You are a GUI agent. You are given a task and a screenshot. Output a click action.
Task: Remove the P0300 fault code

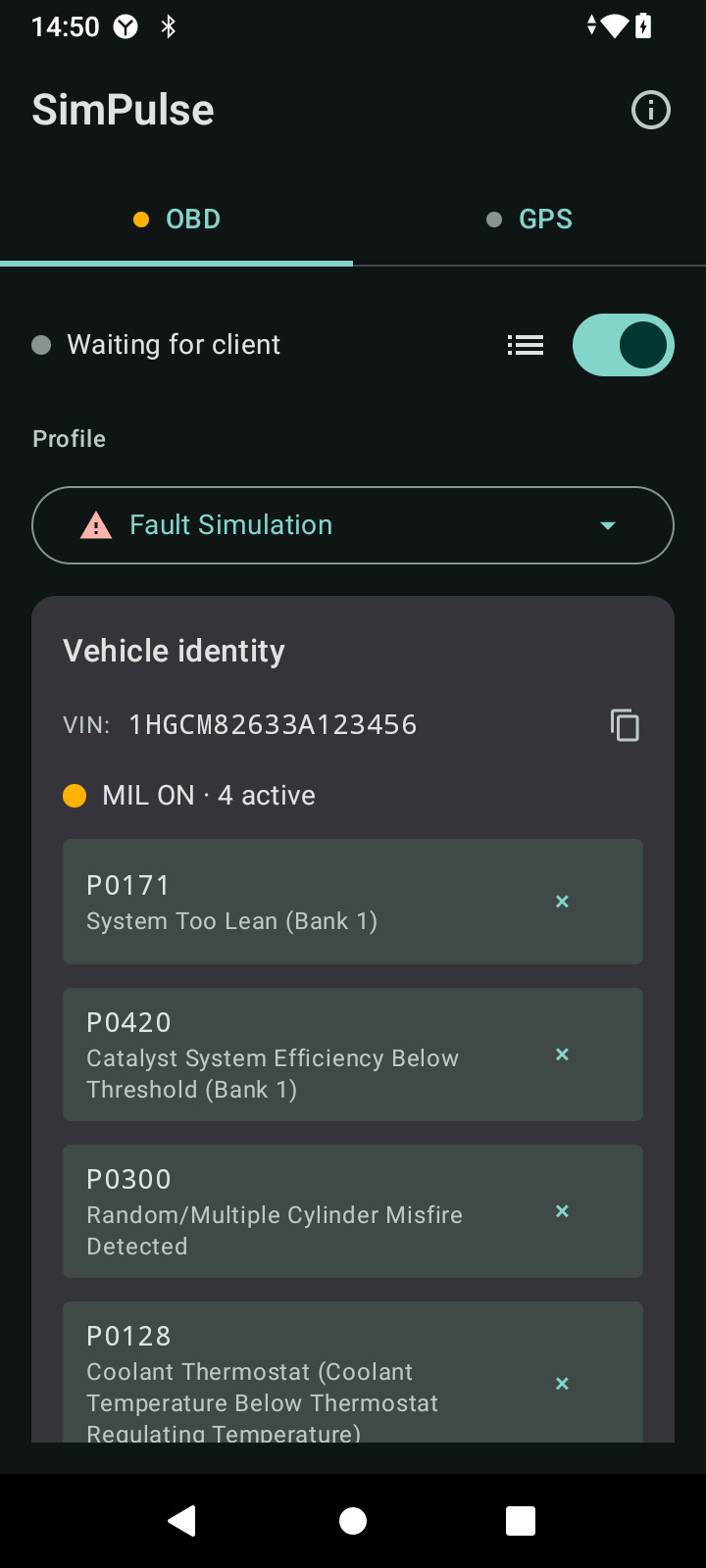pyautogui.click(x=562, y=1211)
